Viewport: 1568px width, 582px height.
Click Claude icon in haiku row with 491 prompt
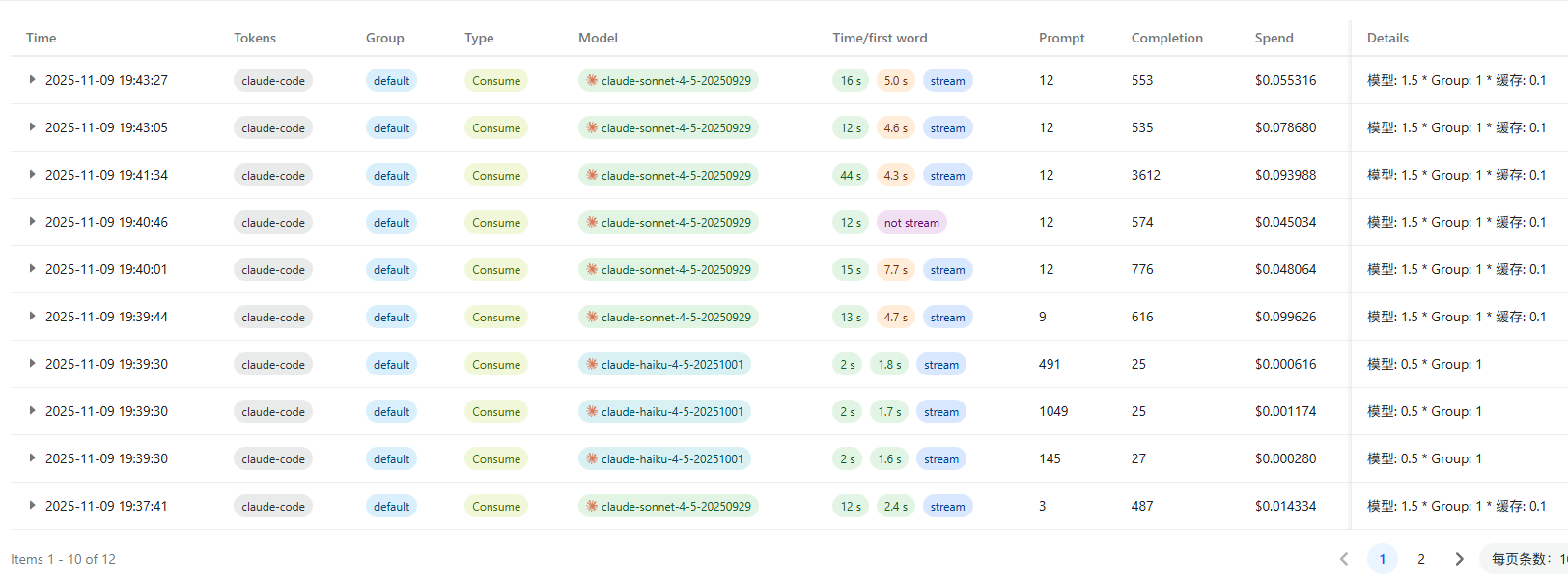592,364
